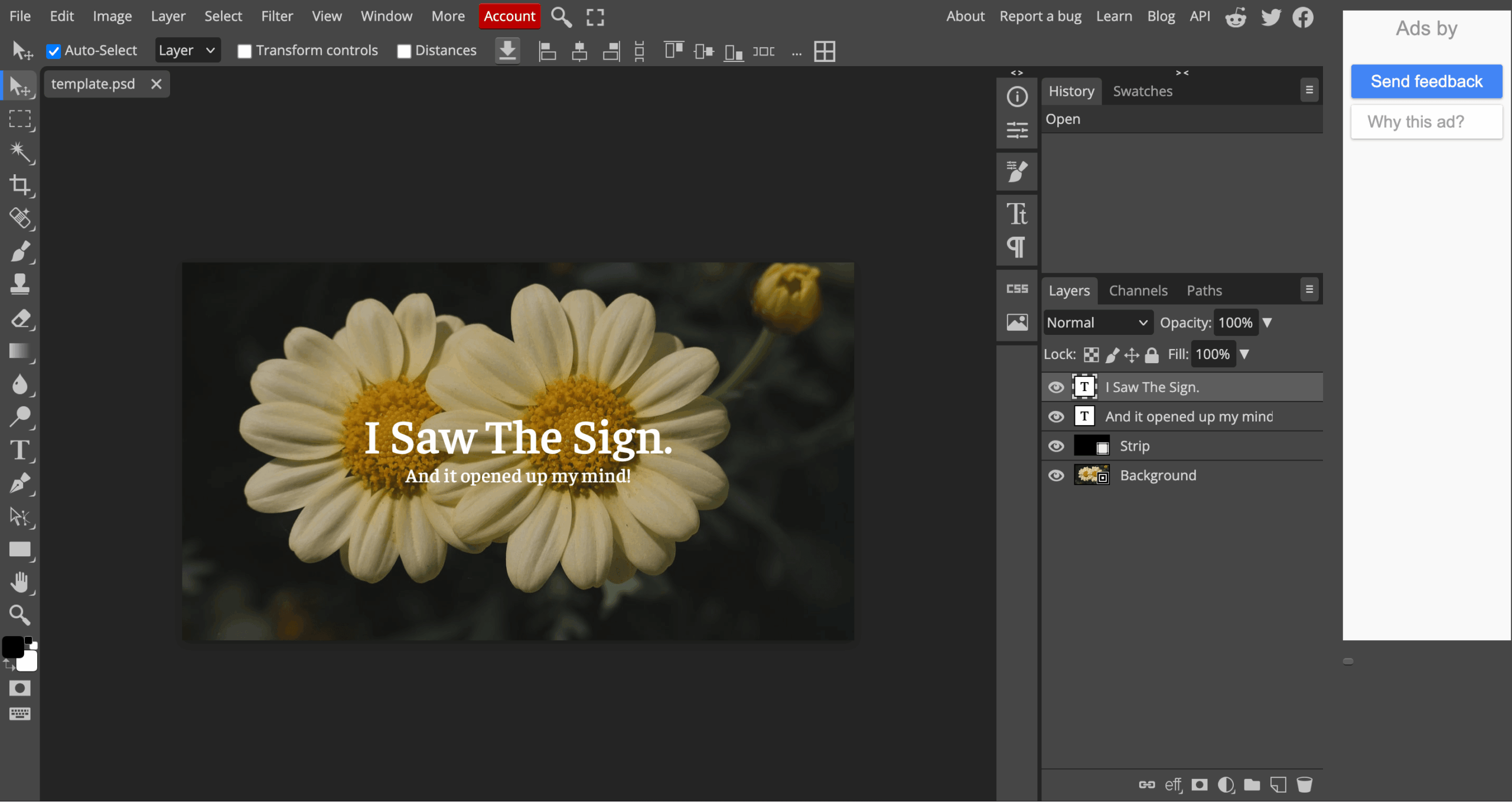
Task: Select the Magic Wand tool
Action: [x=20, y=152]
